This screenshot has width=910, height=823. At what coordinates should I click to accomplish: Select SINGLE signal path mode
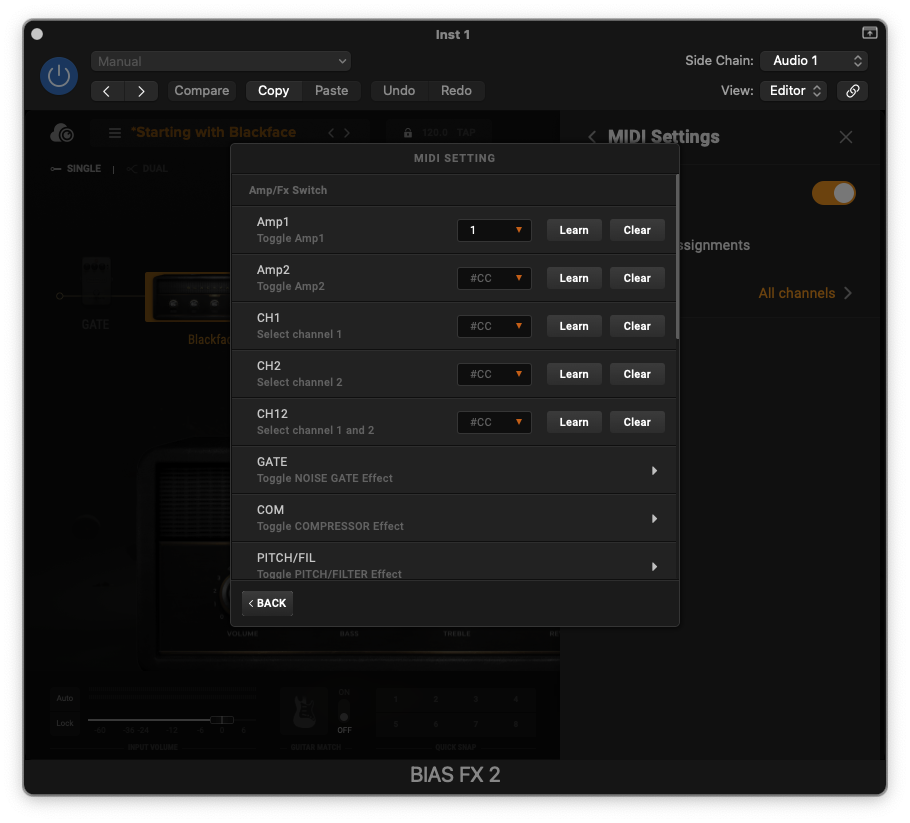(x=76, y=168)
